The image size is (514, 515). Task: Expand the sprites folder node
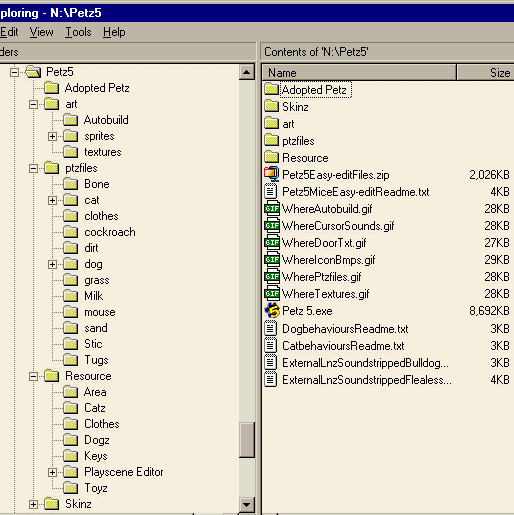52,136
